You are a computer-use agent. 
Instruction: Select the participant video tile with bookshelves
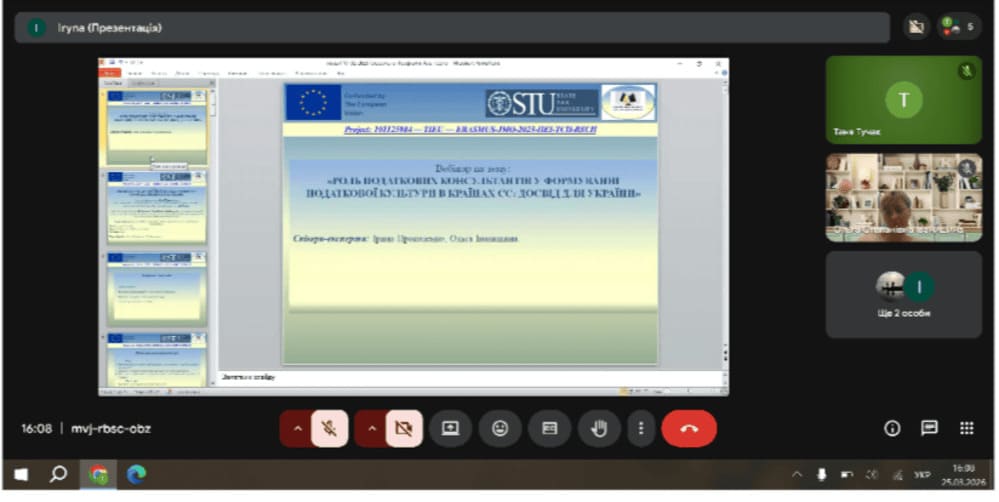coord(903,197)
